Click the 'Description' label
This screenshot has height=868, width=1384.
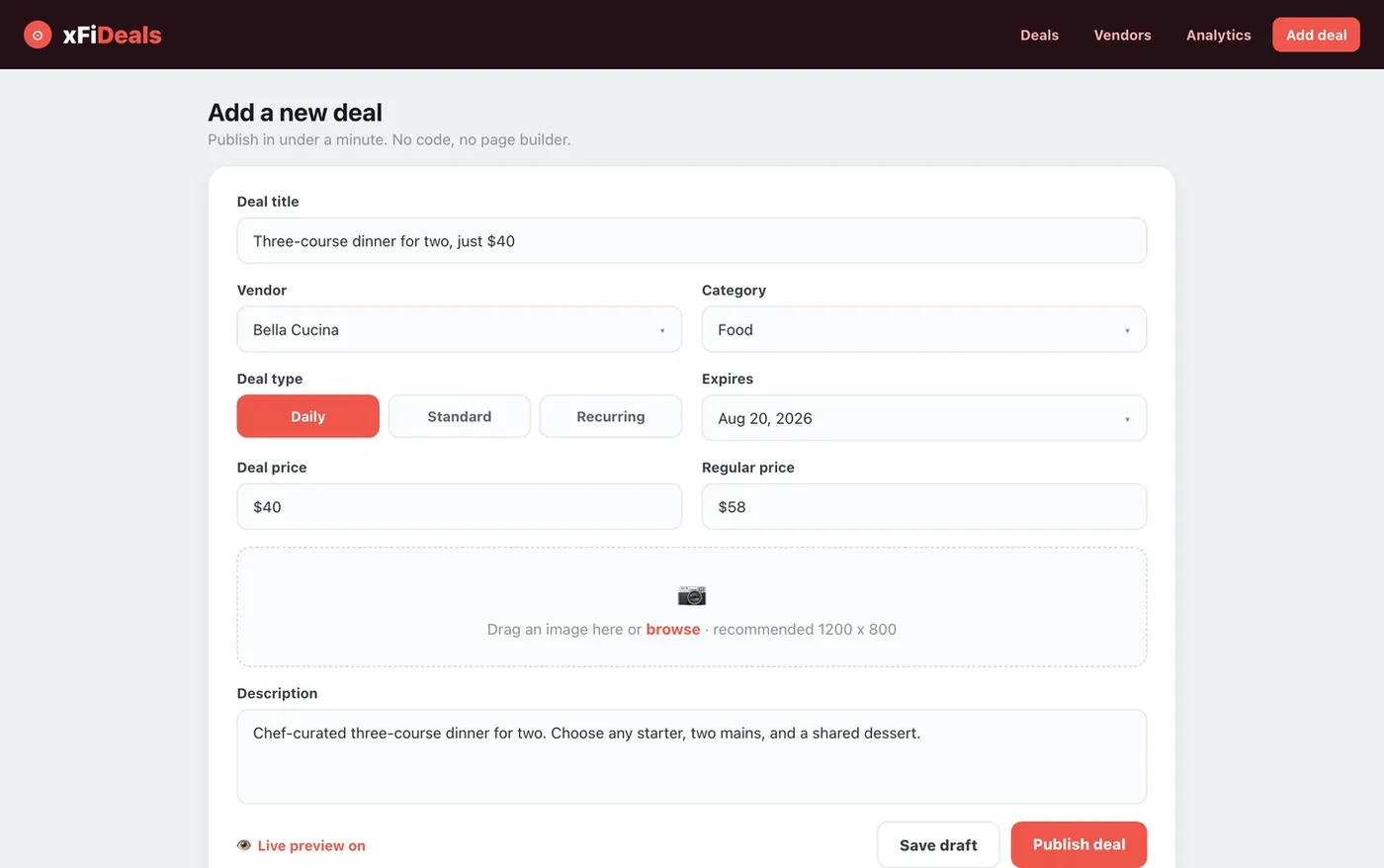278,693
